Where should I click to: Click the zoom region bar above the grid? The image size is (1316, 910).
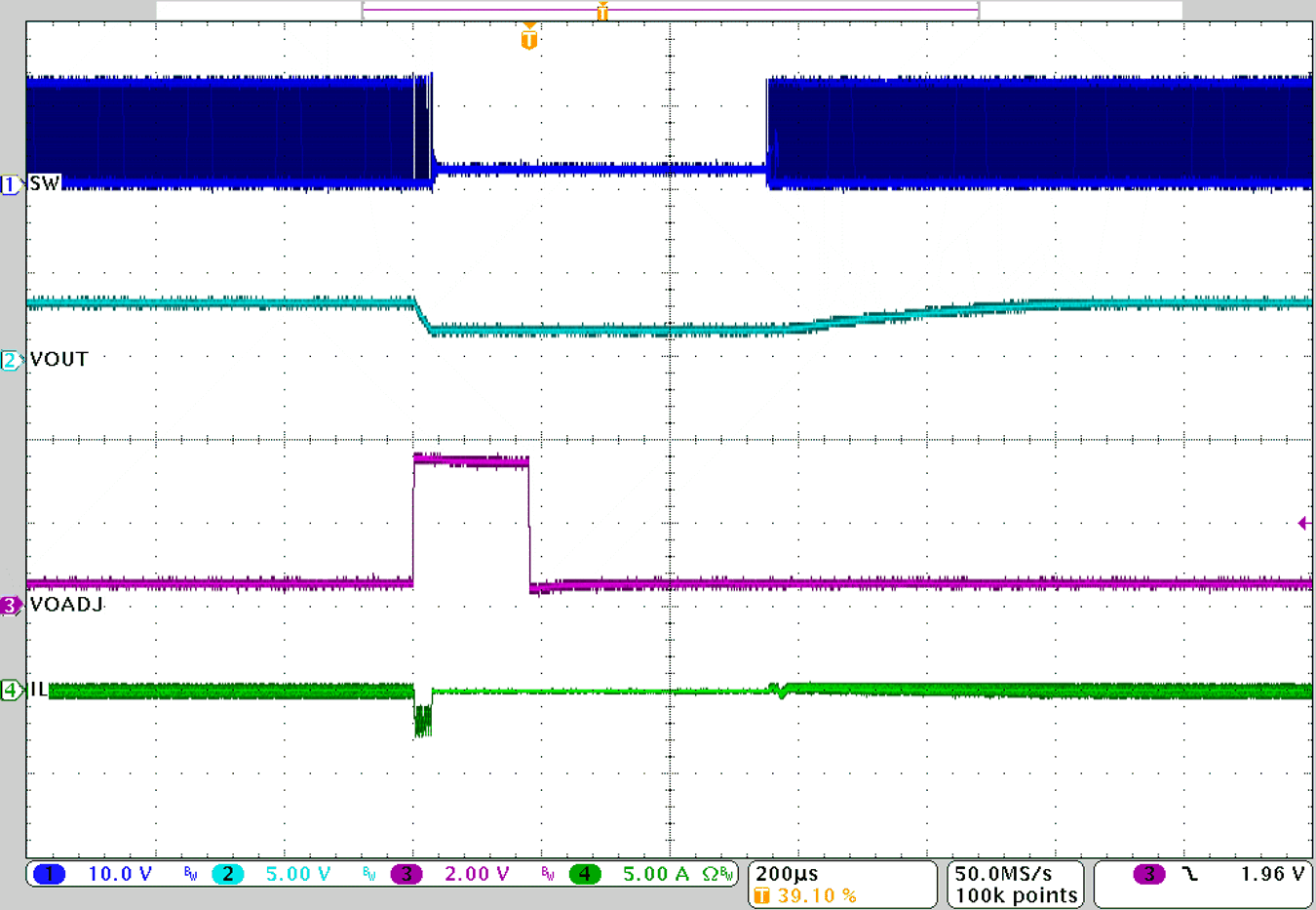pos(669,8)
